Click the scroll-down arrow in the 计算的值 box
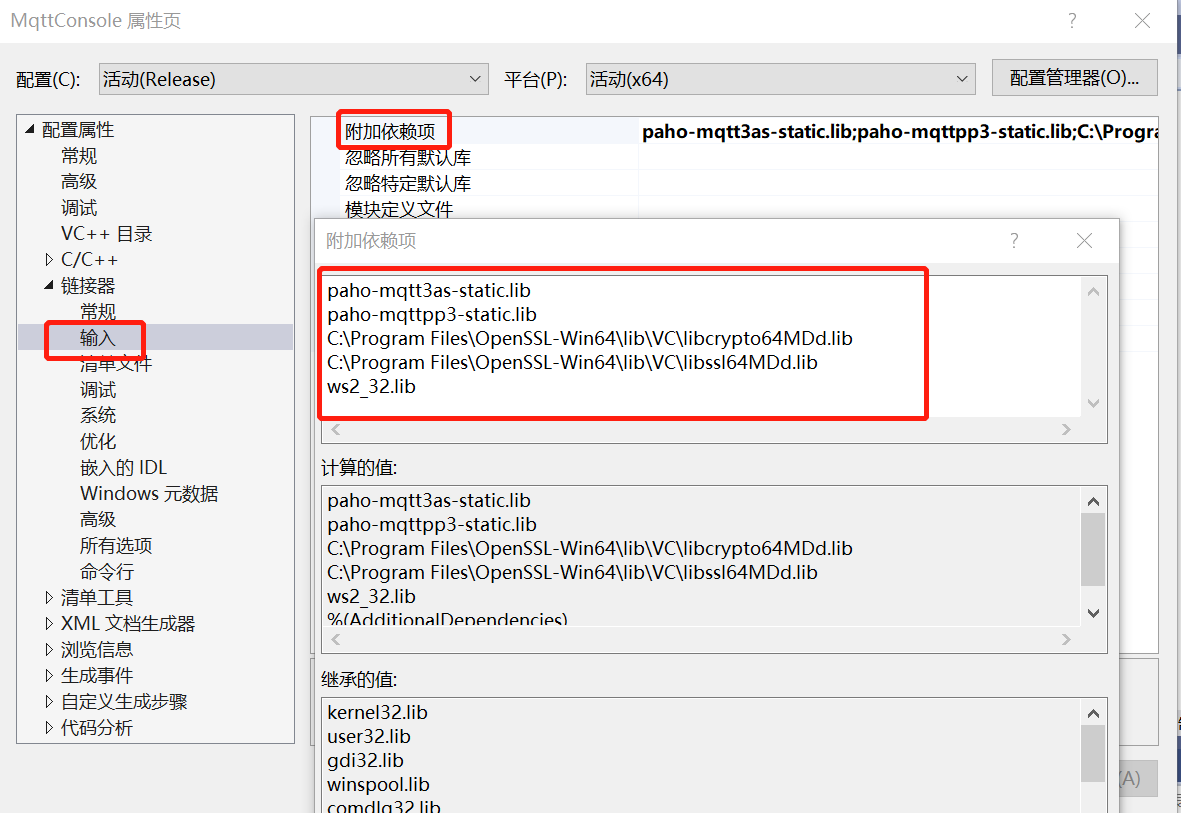 (1093, 613)
